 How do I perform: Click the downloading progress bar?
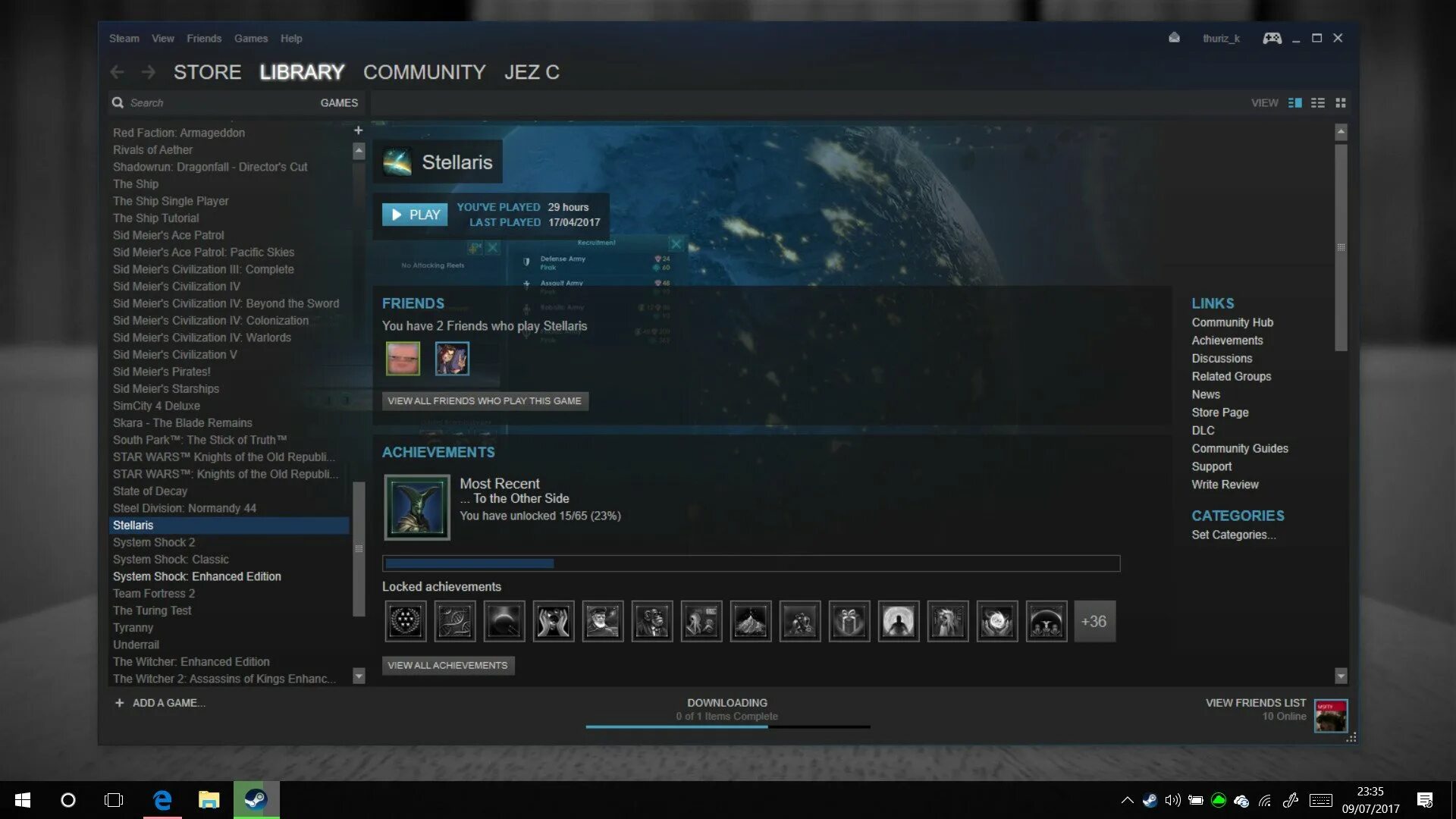(x=727, y=726)
